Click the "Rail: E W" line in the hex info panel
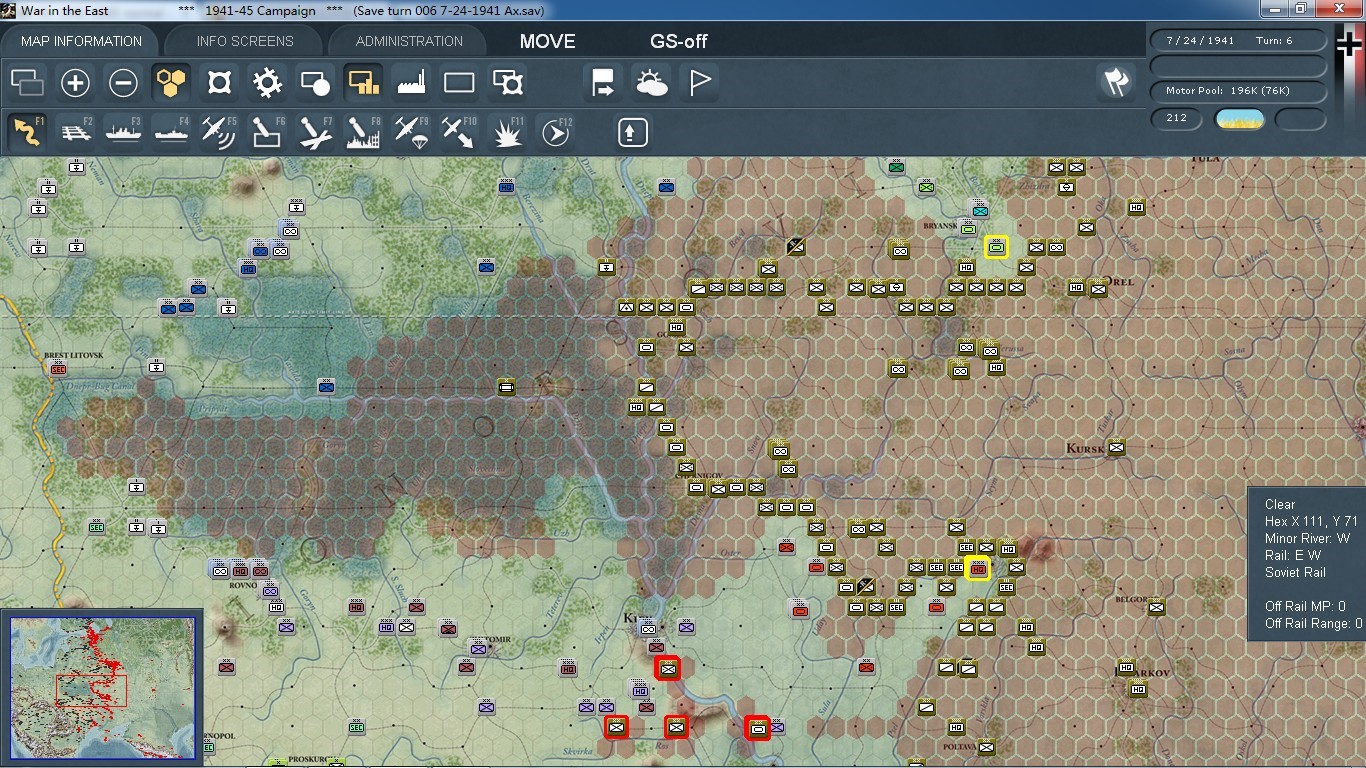 coord(1292,555)
